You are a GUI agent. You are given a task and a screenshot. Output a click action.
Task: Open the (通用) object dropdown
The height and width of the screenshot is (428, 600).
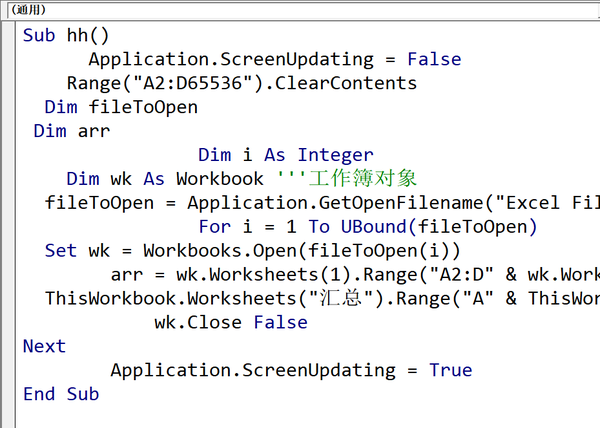[302, 10]
